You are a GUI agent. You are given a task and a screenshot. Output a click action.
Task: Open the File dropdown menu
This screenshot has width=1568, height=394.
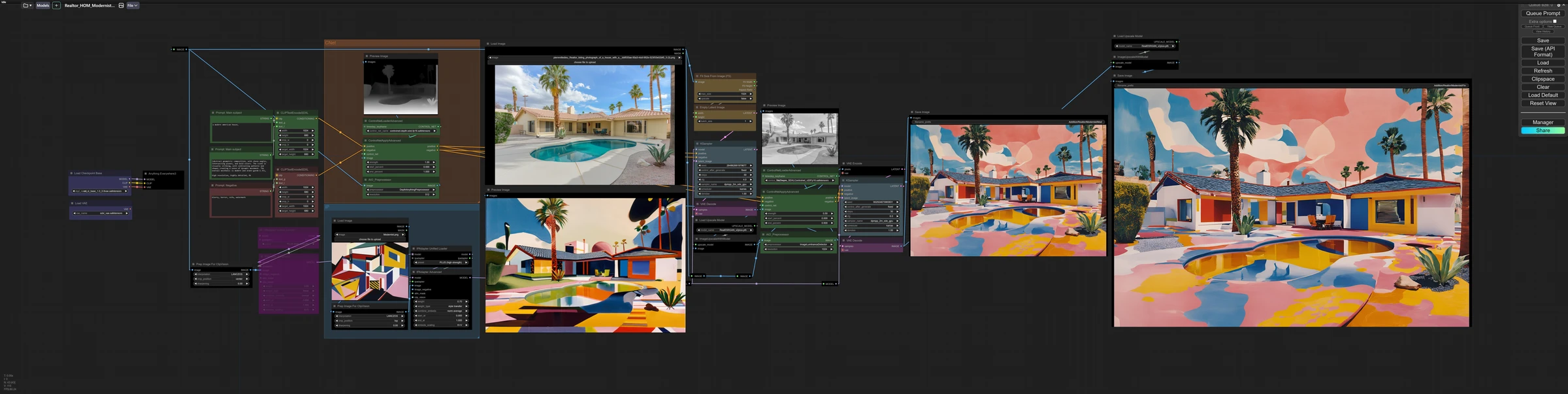pos(133,5)
